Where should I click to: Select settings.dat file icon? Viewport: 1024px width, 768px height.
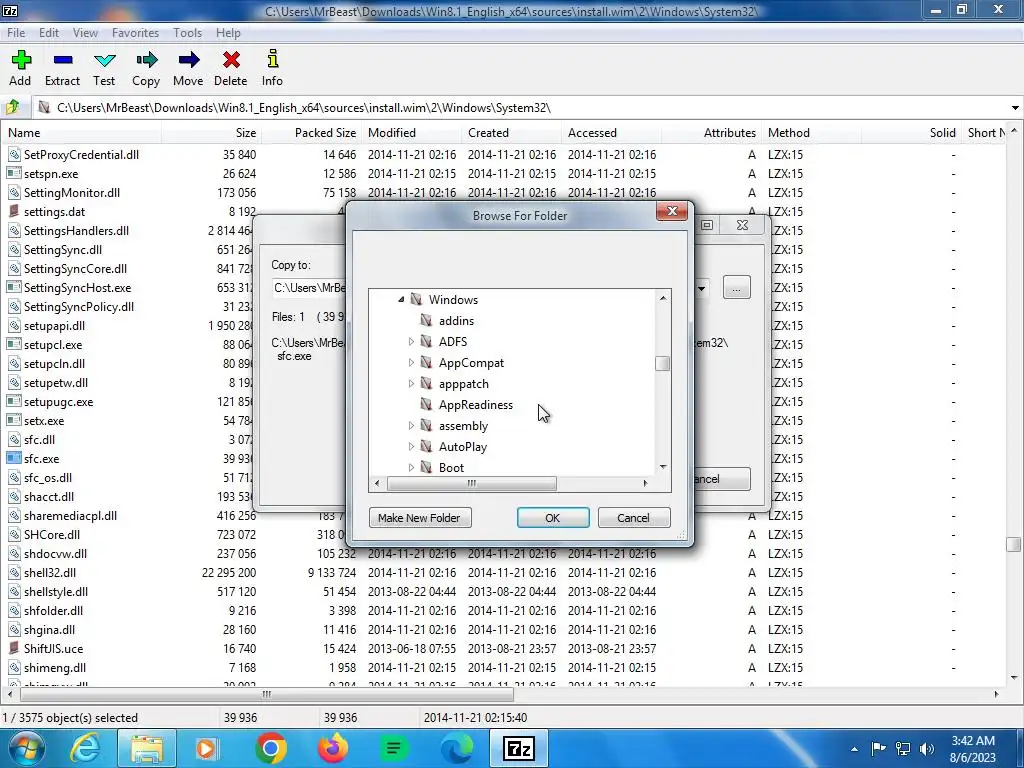pos(14,212)
